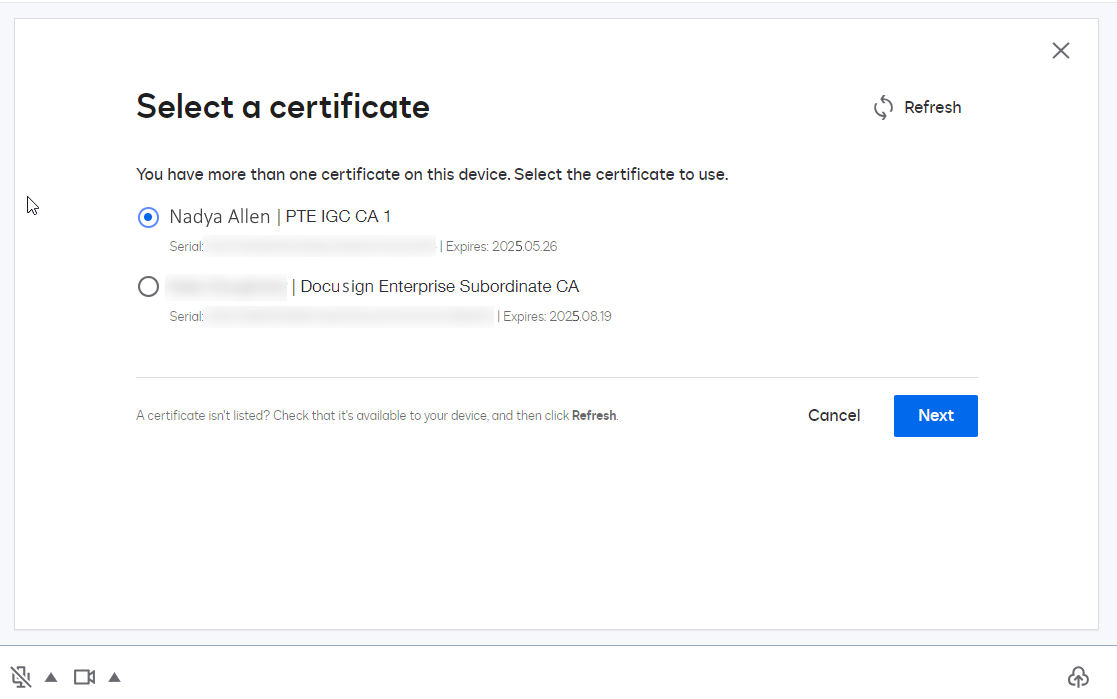This screenshot has height=699, width=1117.
Task: Click the cloud upload icon
Action: pos(1078,676)
